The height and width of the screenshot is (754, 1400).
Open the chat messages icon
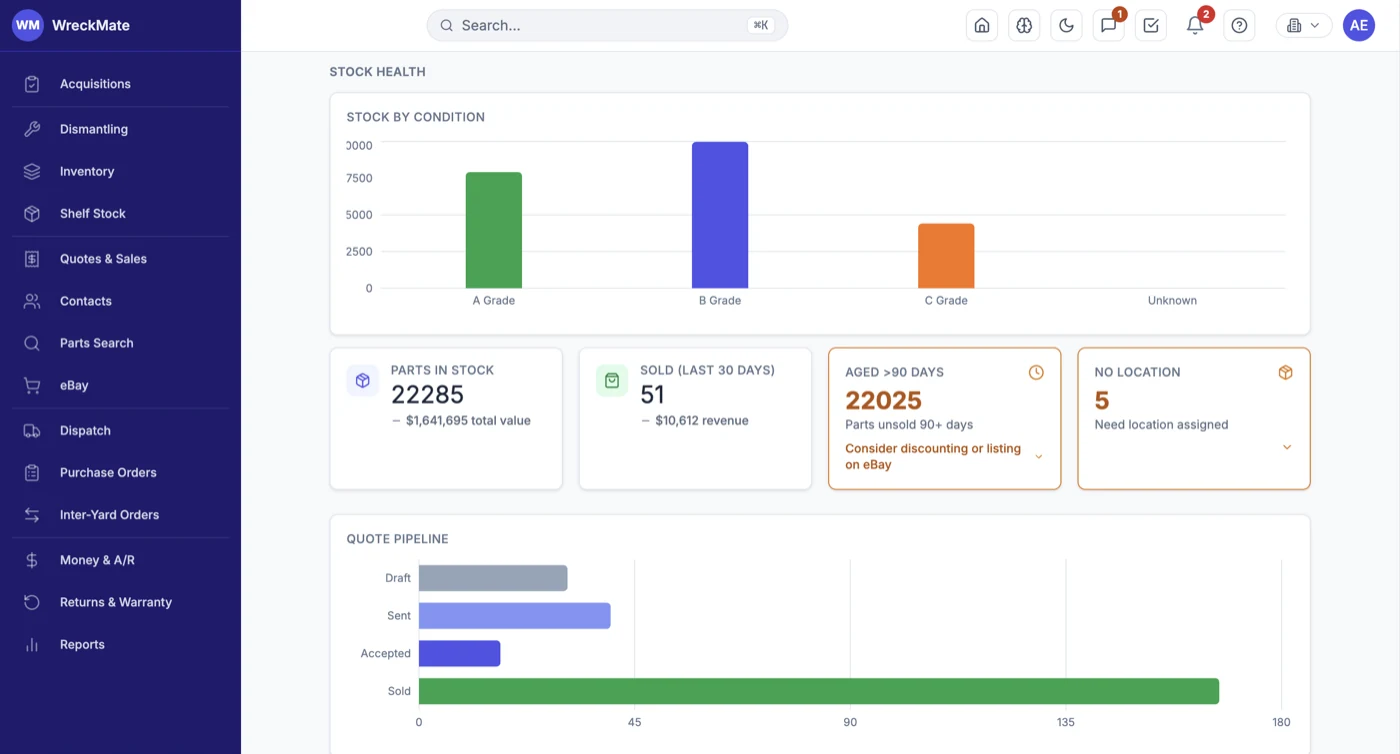click(1108, 26)
